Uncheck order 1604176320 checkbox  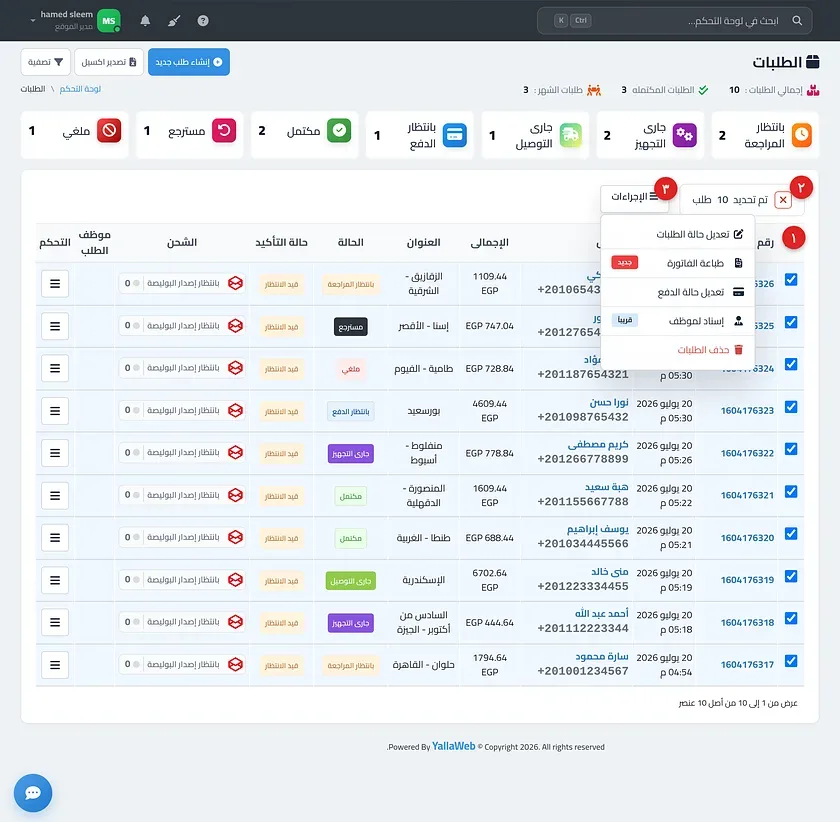791,534
